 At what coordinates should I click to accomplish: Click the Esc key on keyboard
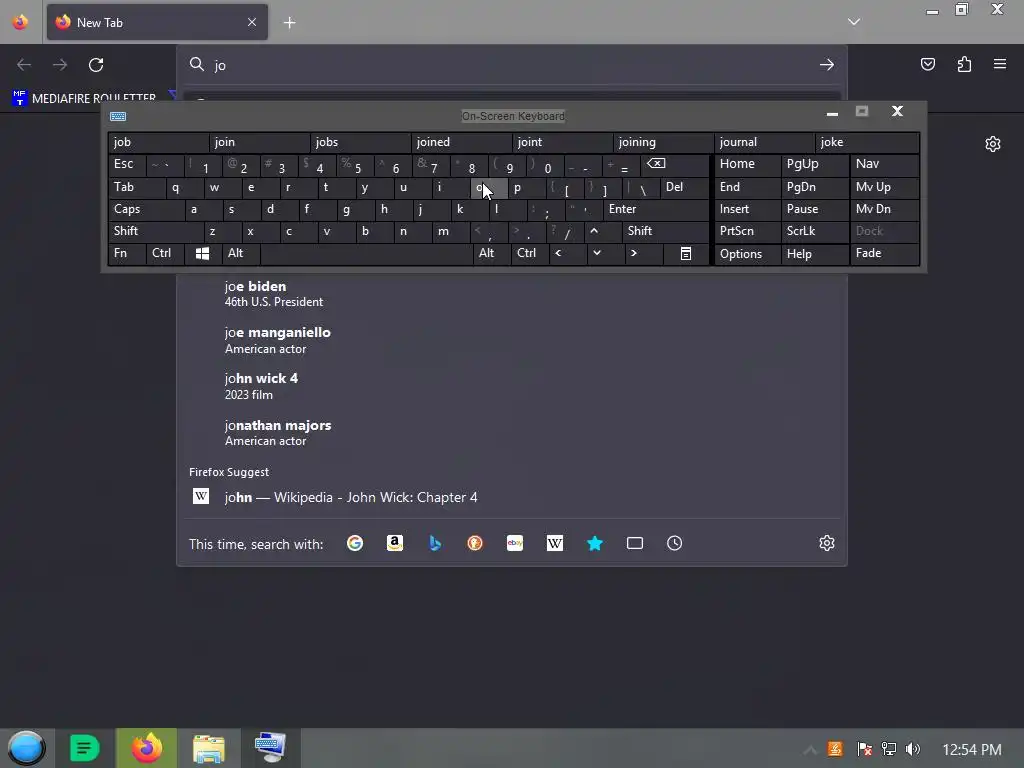pyautogui.click(x=127, y=165)
